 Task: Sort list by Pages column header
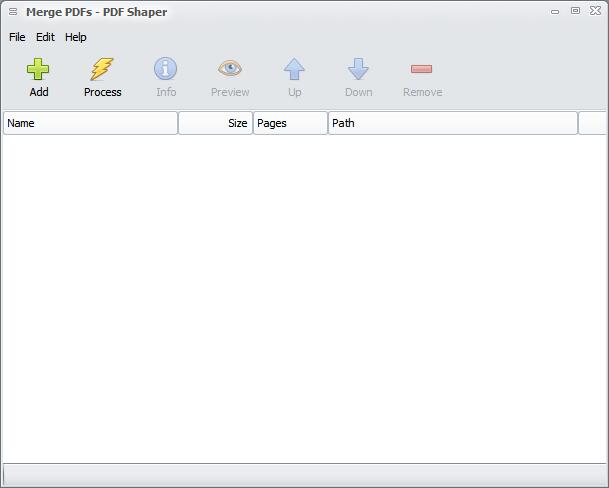point(291,123)
